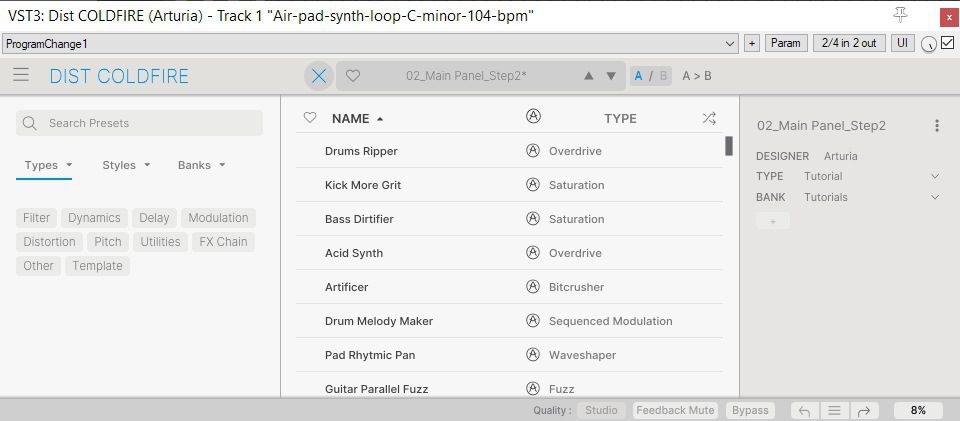Click the undo arrow in status bar
The image size is (960, 421).
[x=804, y=411]
